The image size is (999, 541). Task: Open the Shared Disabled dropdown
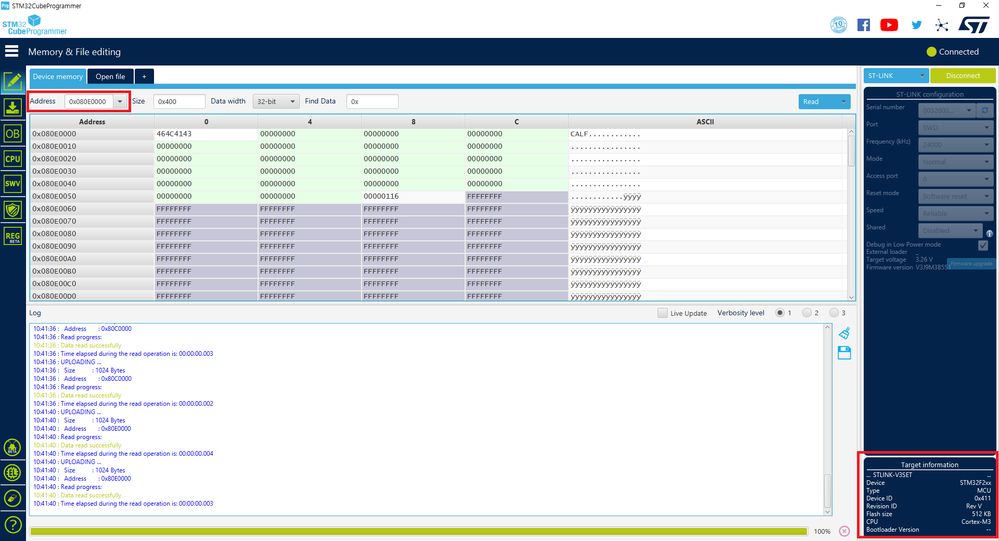951,230
